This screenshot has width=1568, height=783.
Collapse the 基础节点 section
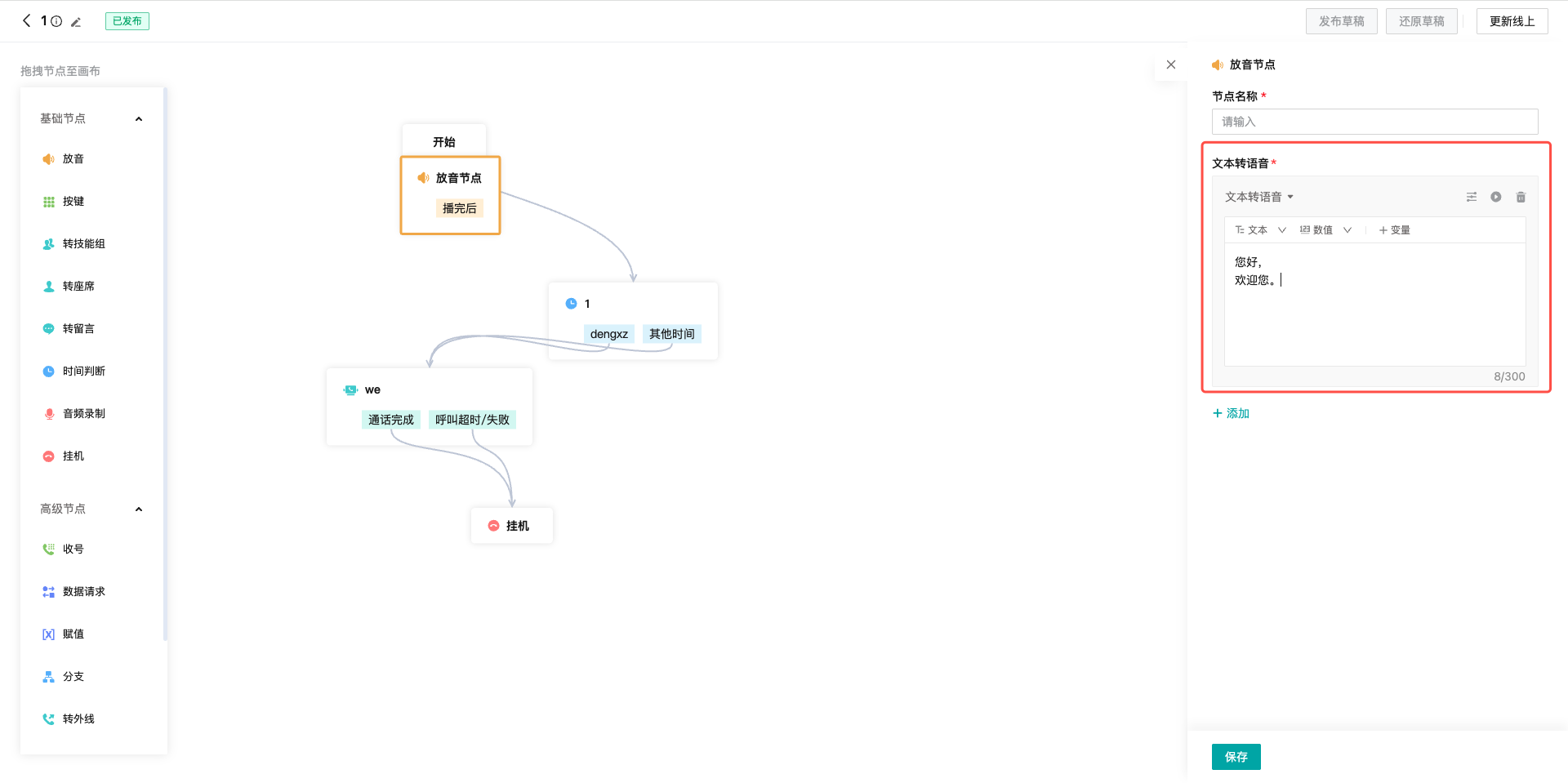[139, 119]
